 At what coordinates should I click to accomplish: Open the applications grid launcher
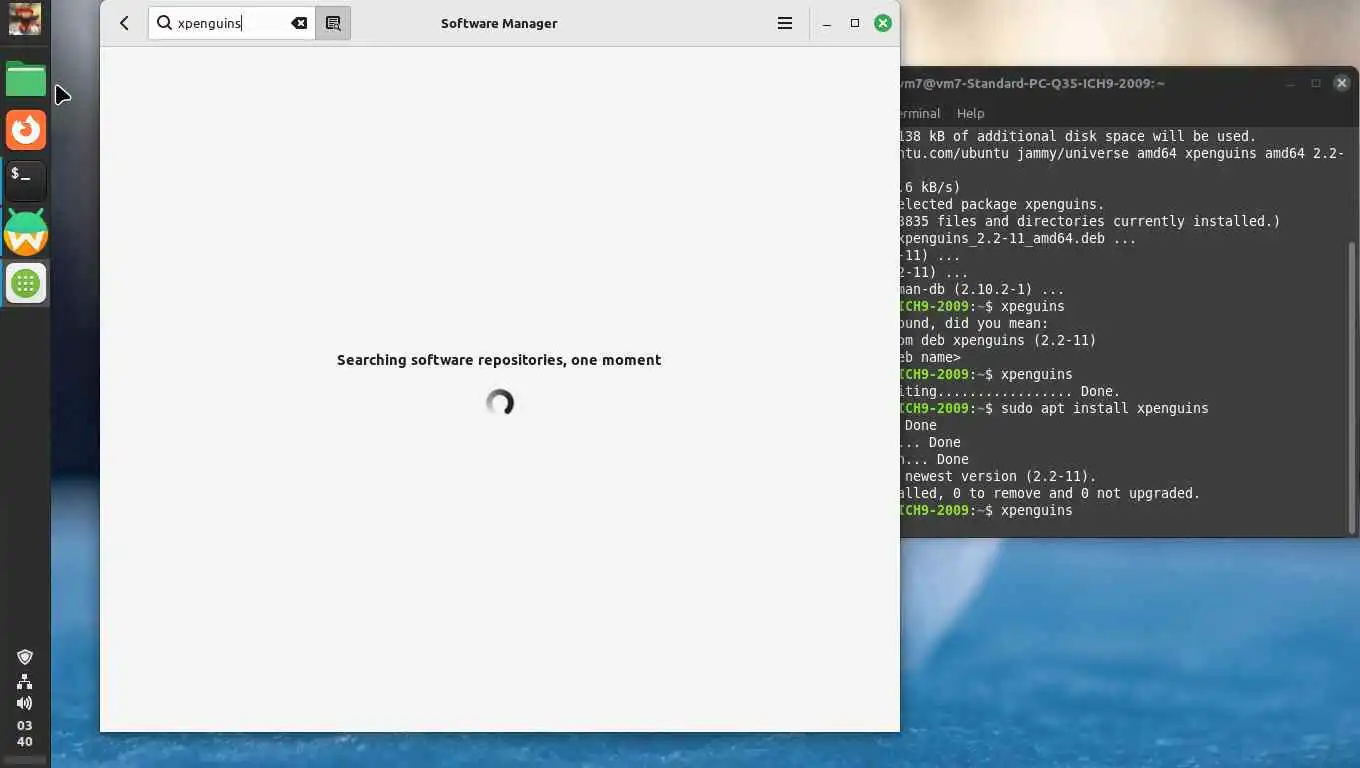coord(26,283)
